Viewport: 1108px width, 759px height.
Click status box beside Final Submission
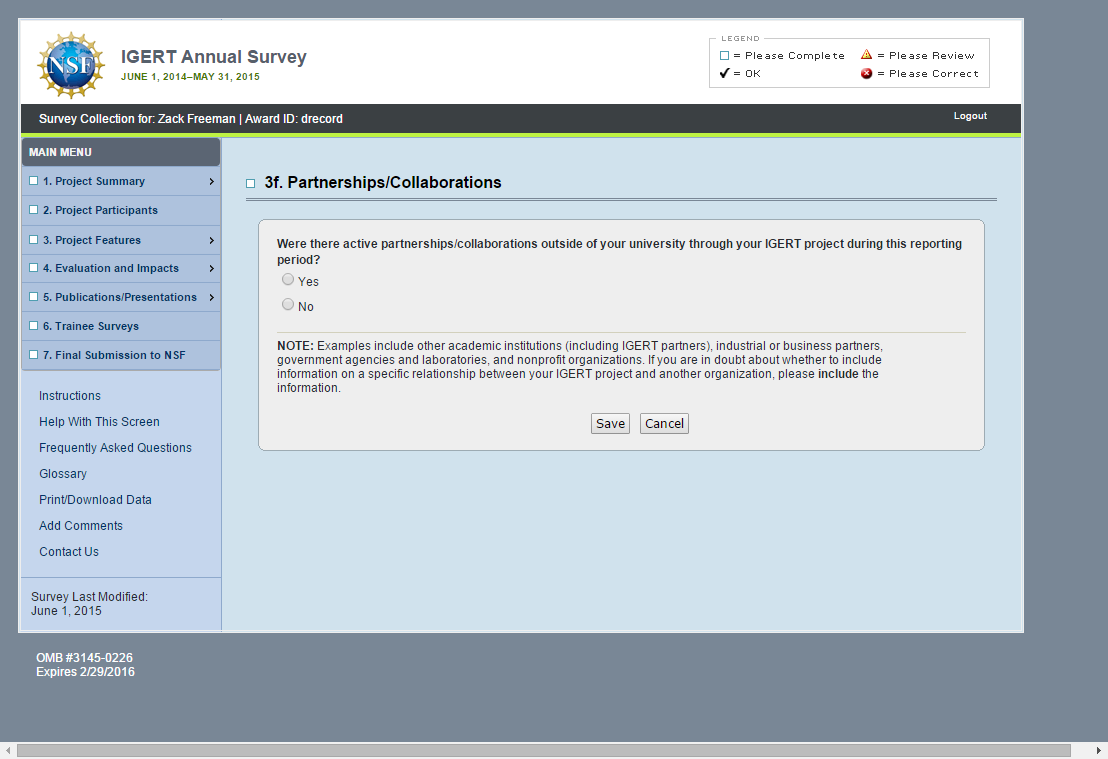tap(34, 355)
